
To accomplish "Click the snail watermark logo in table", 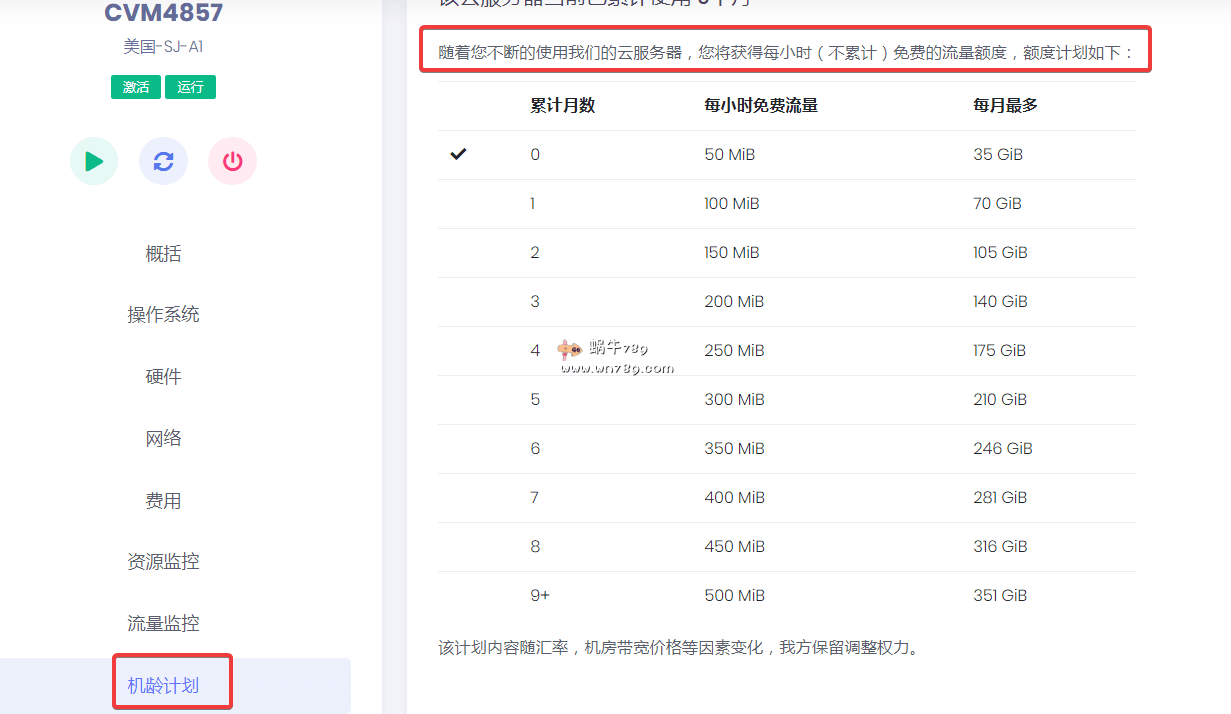I will [571, 350].
